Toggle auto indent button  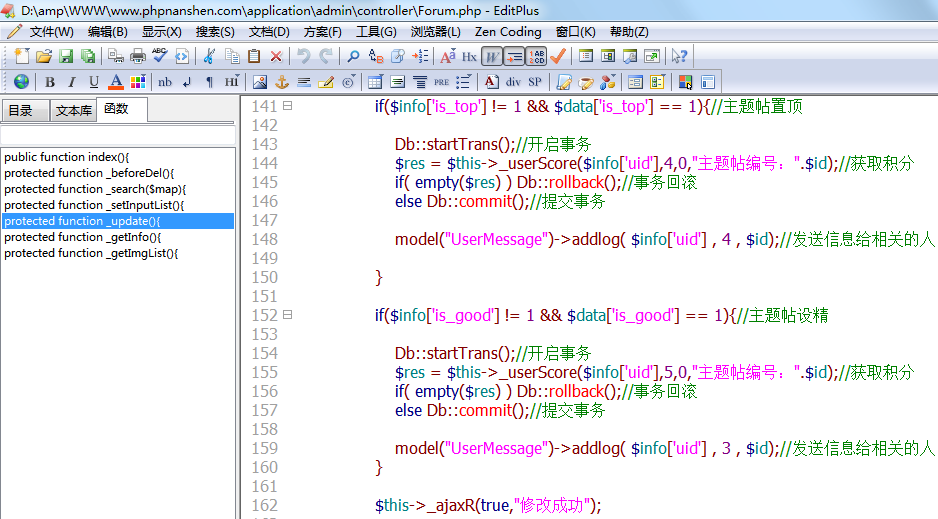click(x=514, y=56)
